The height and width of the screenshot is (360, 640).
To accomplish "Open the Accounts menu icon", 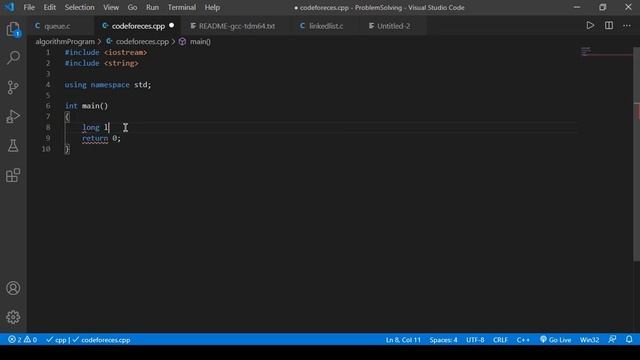I will pyautogui.click(x=13, y=288).
